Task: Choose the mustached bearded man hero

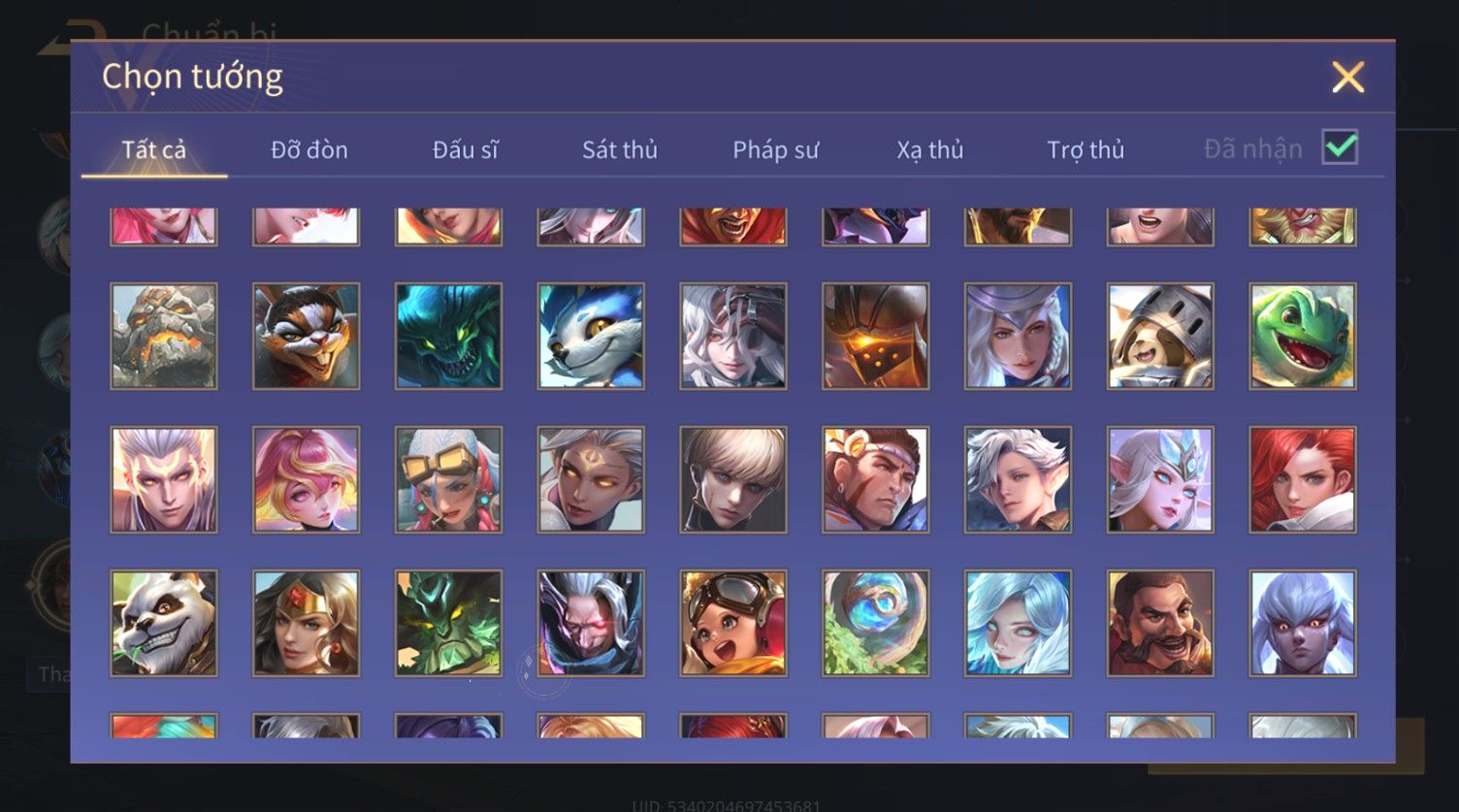Action: click(x=1160, y=623)
